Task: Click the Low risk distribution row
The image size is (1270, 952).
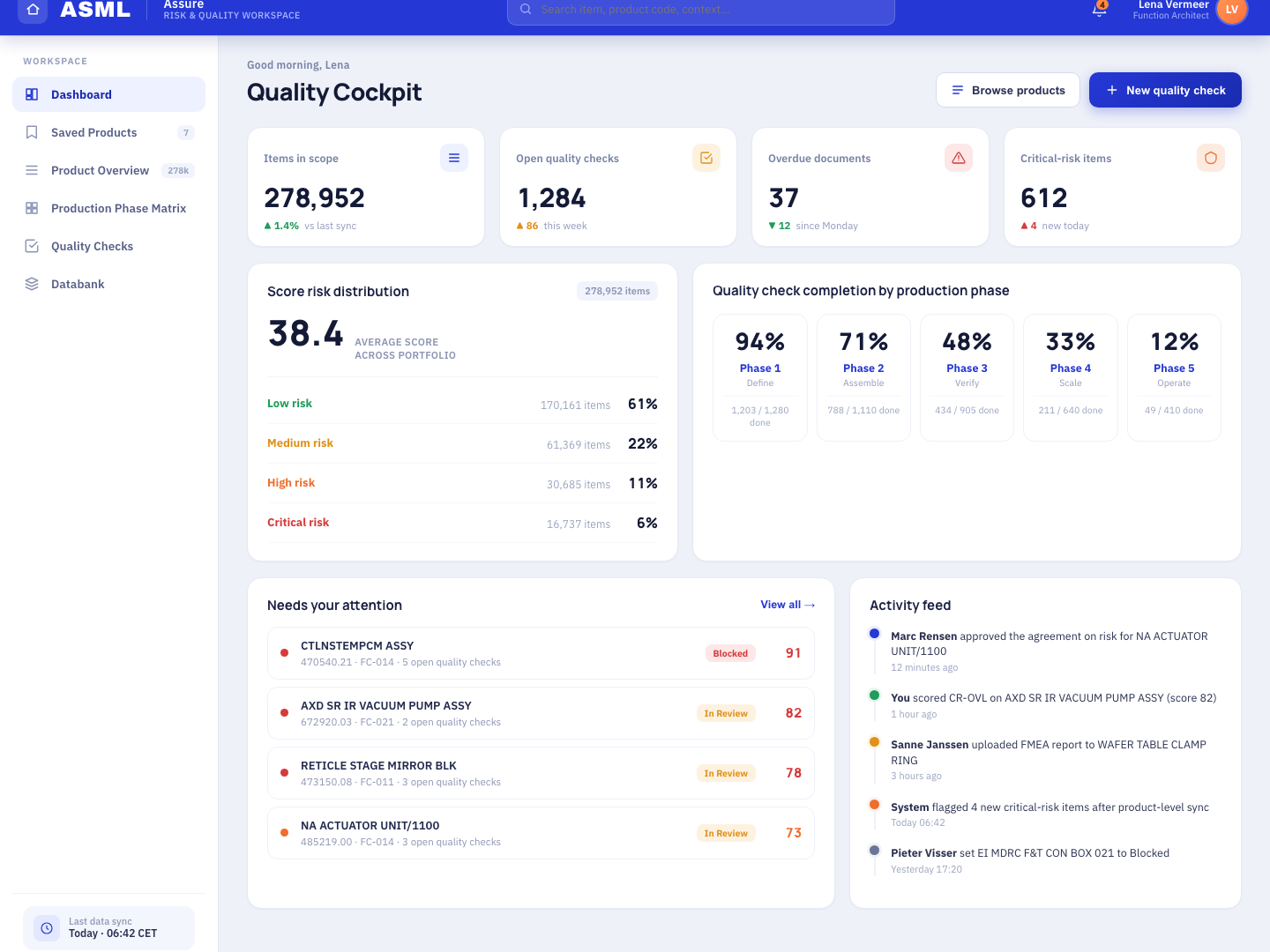Action: point(462,404)
